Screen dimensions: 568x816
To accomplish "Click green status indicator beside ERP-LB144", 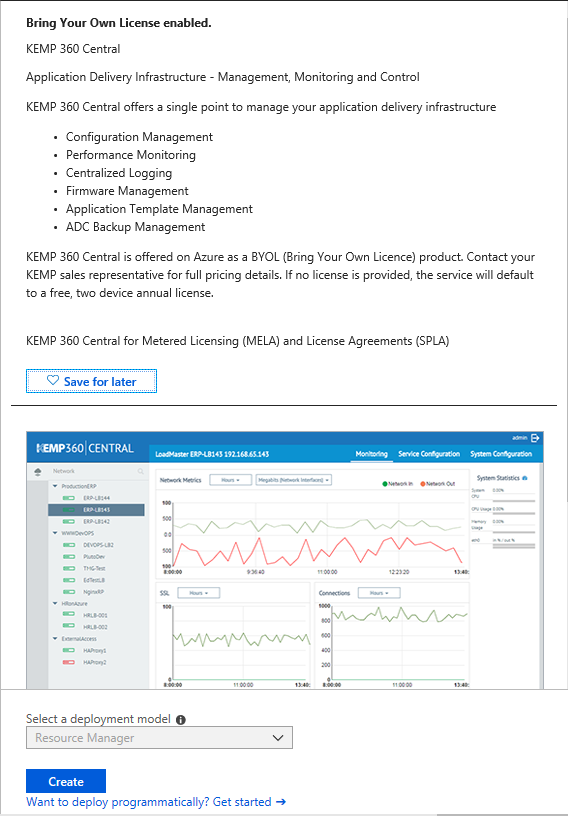I will [x=69, y=498].
